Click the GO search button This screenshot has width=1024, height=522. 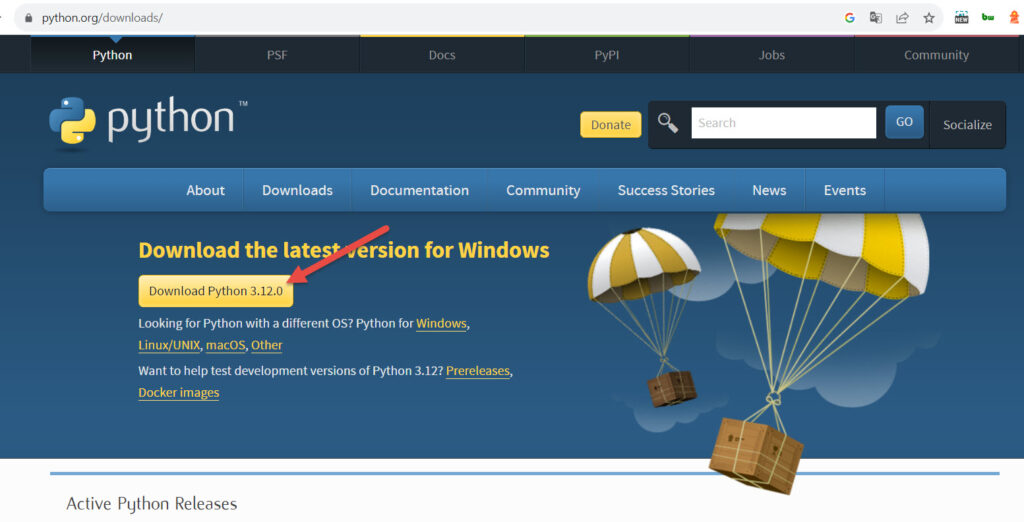coord(904,122)
